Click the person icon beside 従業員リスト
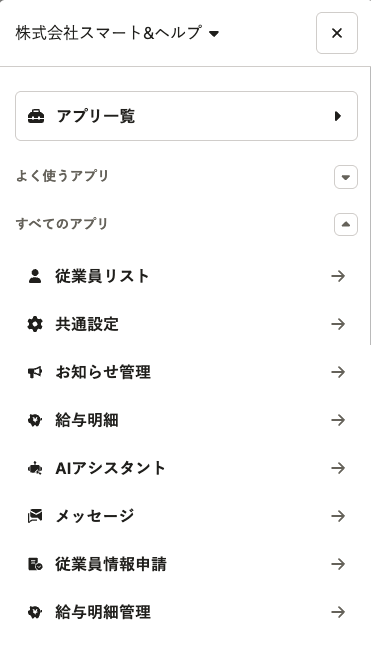Image resolution: width=371 pixels, height=650 pixels. [x=35, y=276]
